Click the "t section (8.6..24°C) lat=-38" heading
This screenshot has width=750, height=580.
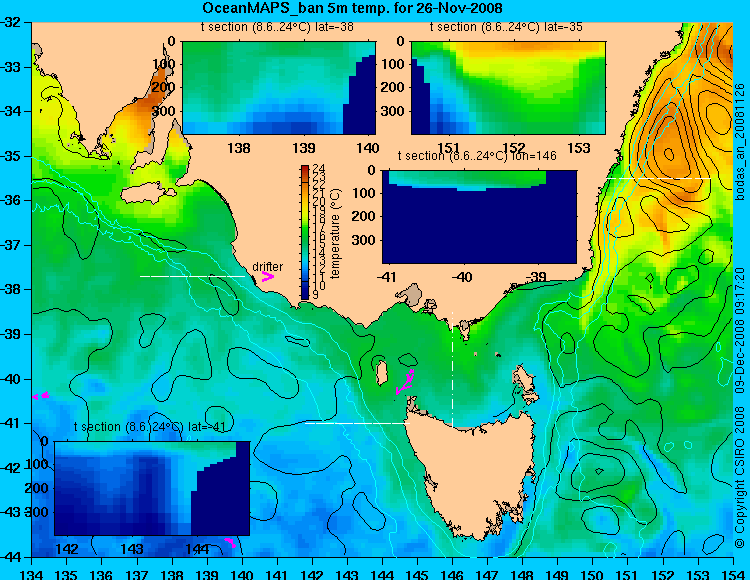click(x=277, y=27)
